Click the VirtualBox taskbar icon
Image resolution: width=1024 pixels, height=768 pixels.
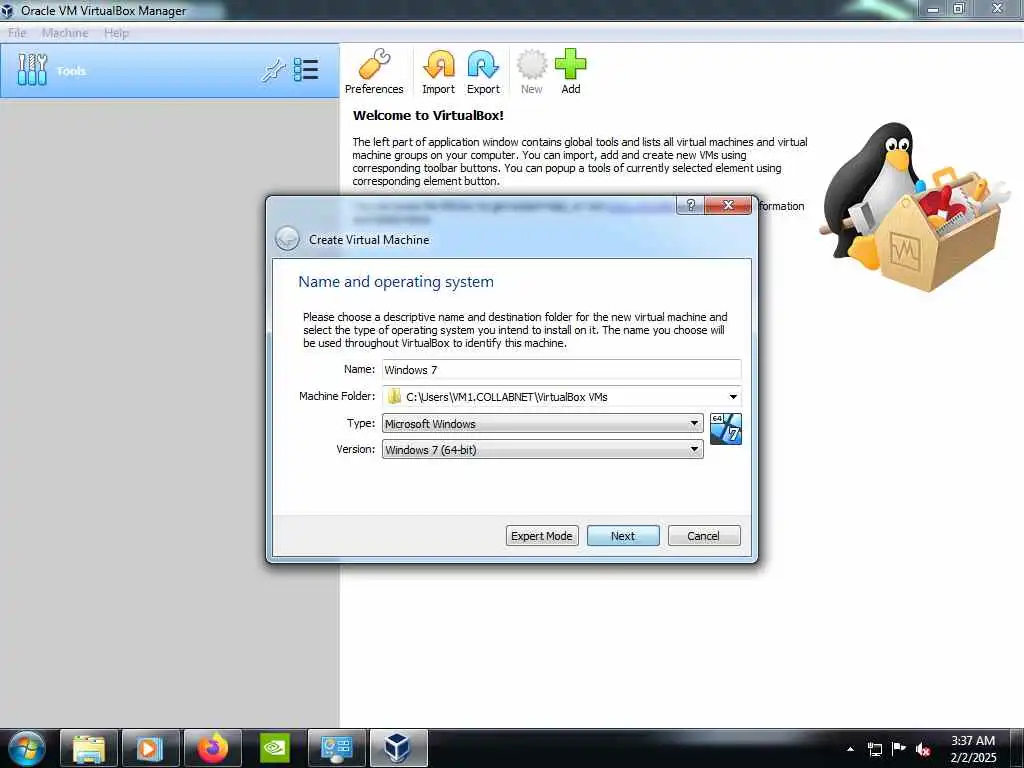[398, 748]
